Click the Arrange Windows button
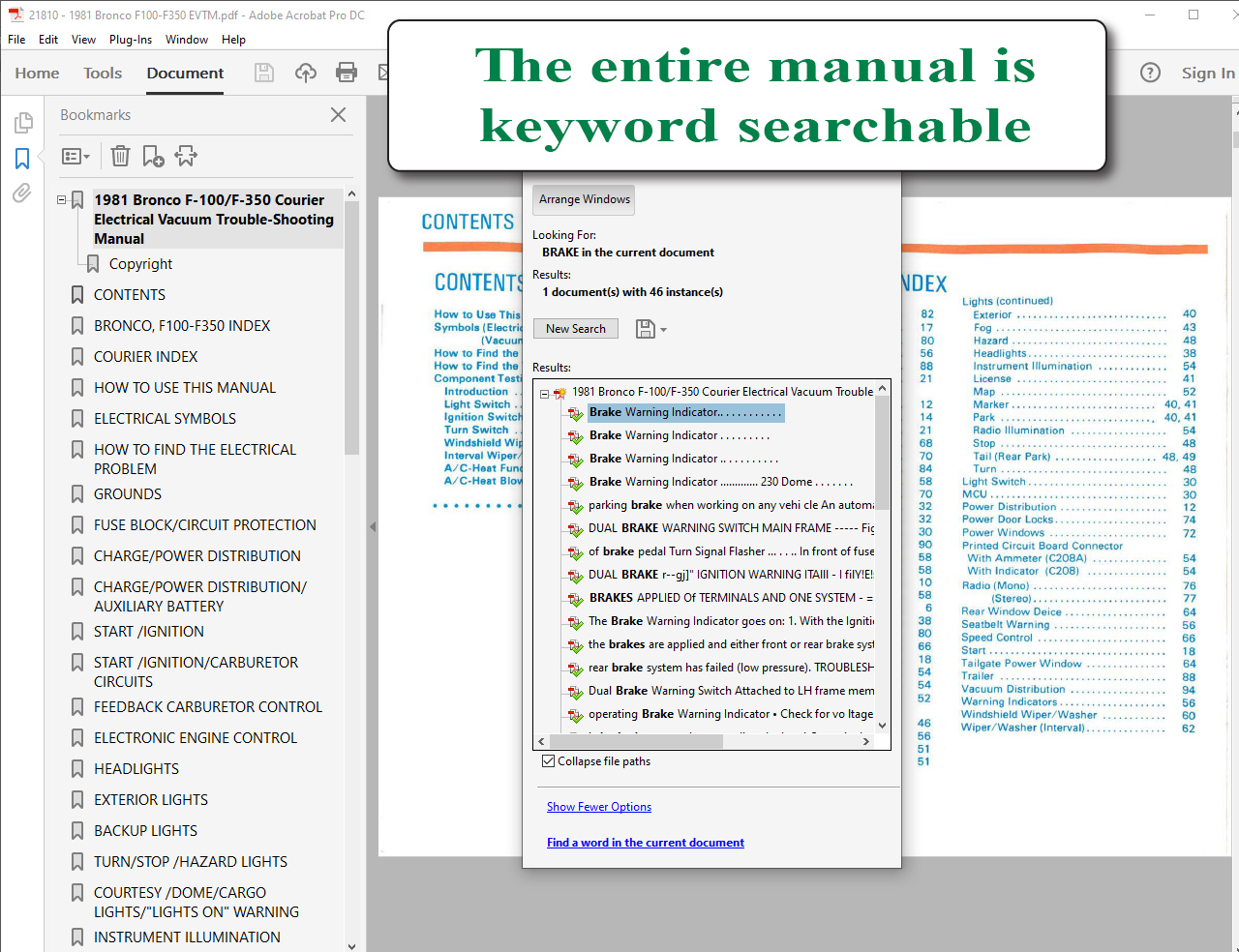Viewport: 1239px width, 952px height. coord(585,199)
